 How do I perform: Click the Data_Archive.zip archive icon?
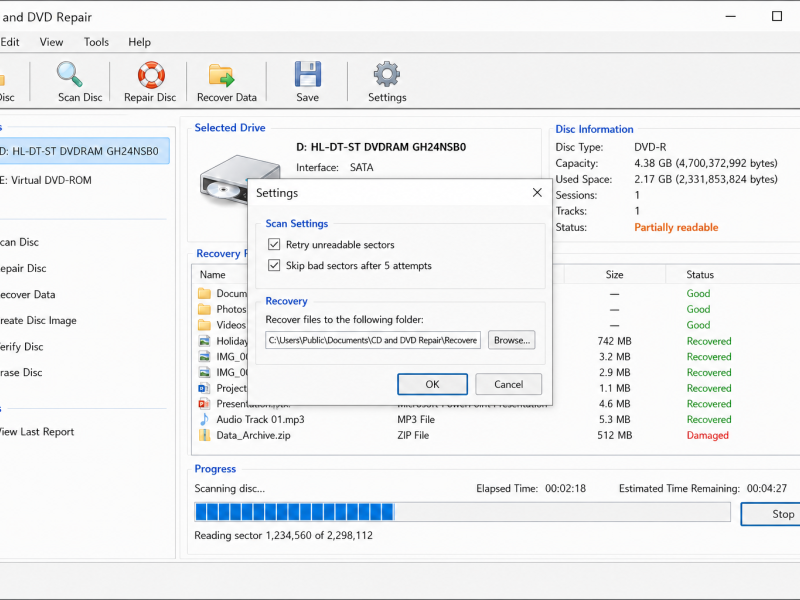click(204, 435)
